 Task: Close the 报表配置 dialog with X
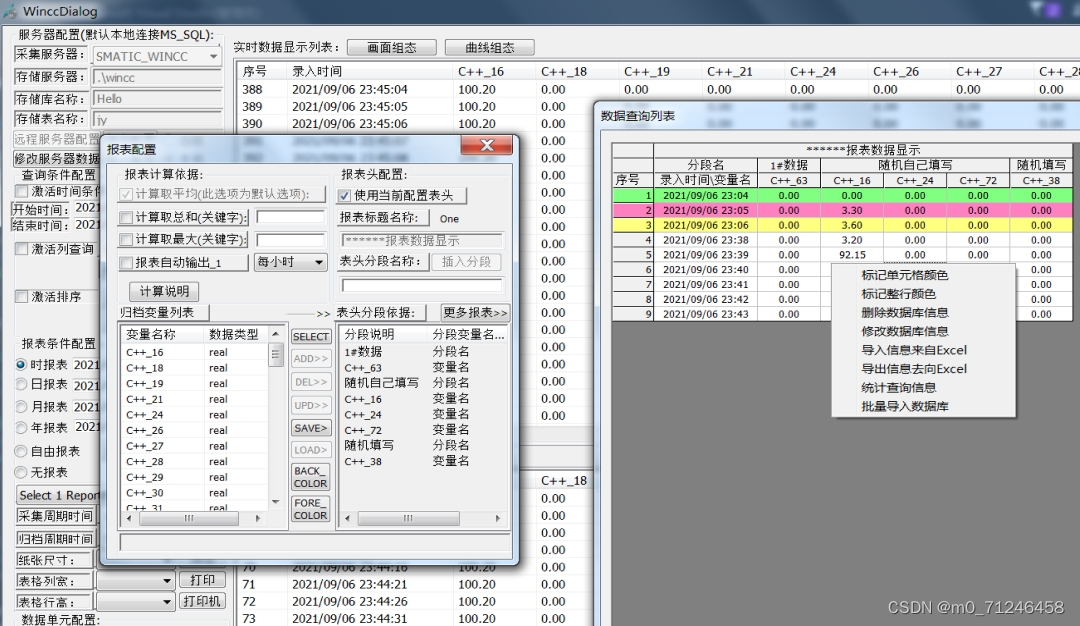[487, 145]
